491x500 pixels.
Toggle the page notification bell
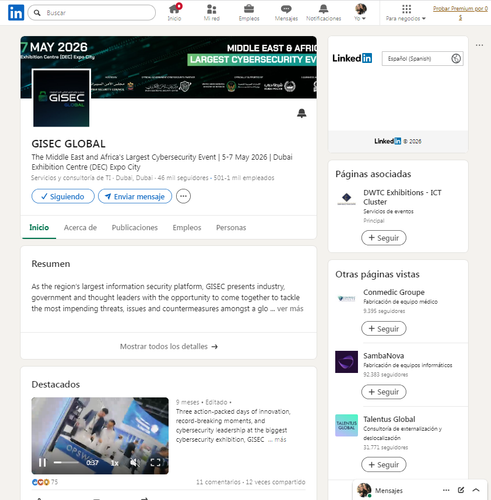pos(302,113)
